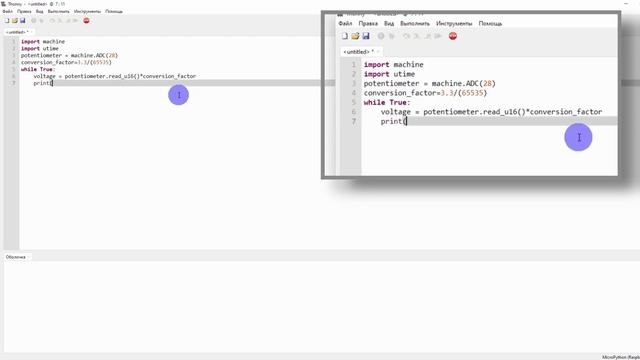The height and width of the screenshot is (360, 640).
Task: Click 'print(' line in main editor
Action: point(43,83)
